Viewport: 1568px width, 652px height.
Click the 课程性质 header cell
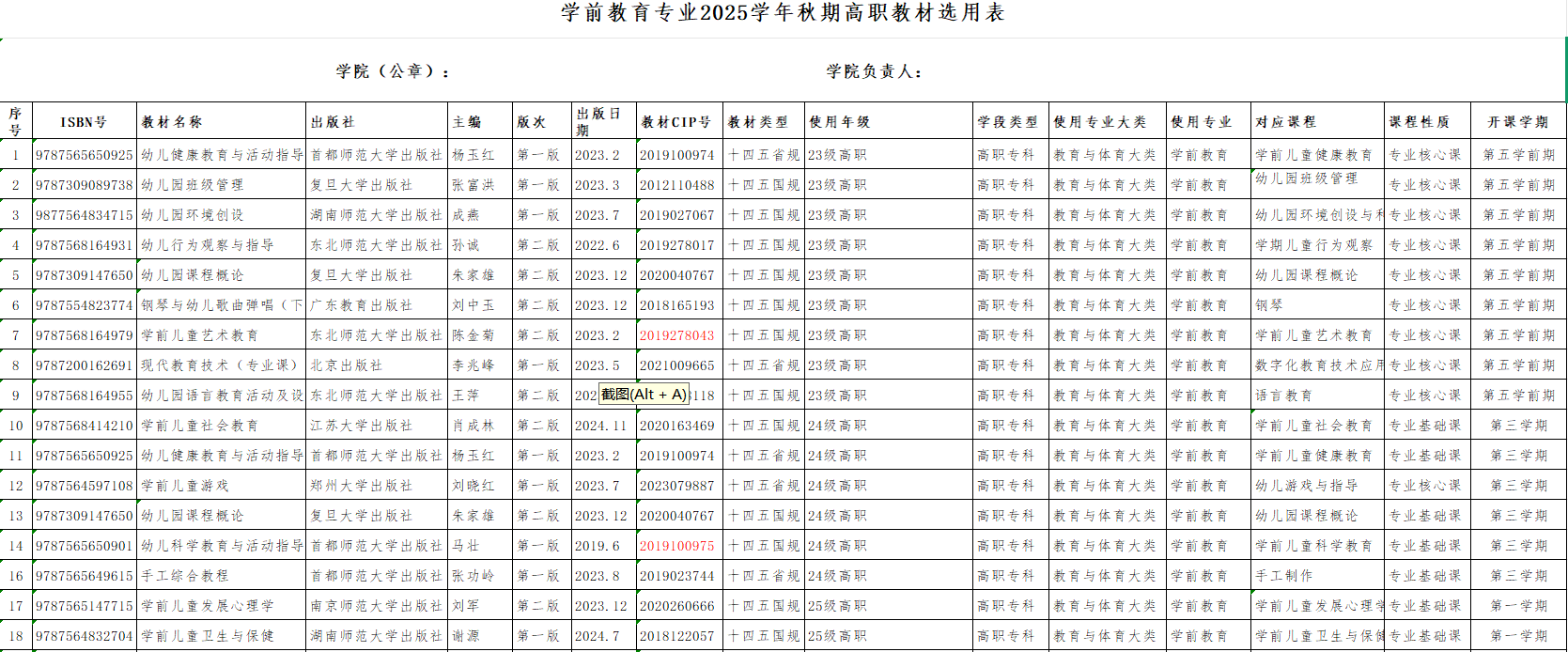click(x=1420, y=122)
